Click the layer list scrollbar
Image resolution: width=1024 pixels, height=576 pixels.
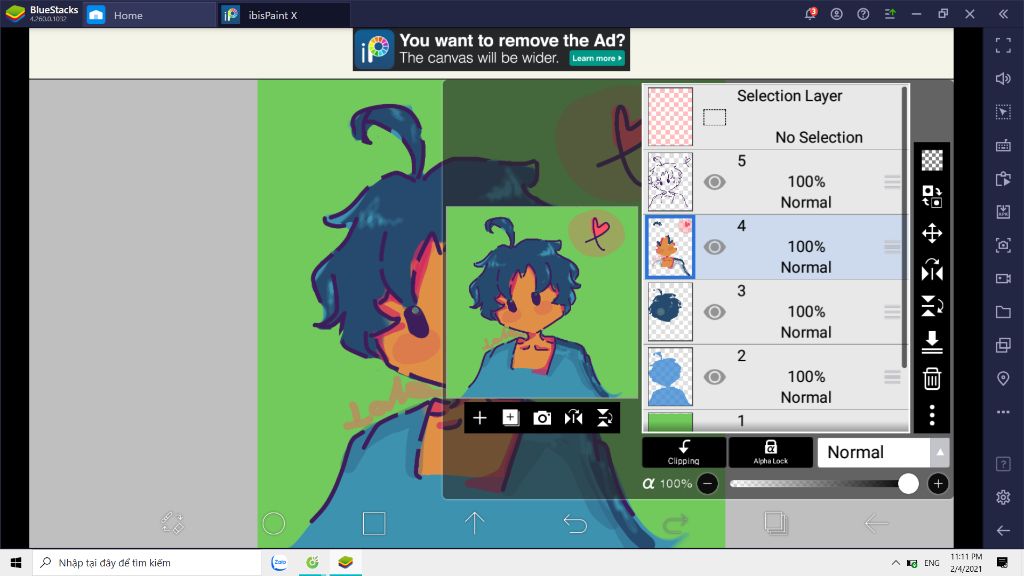click(904, 227)
